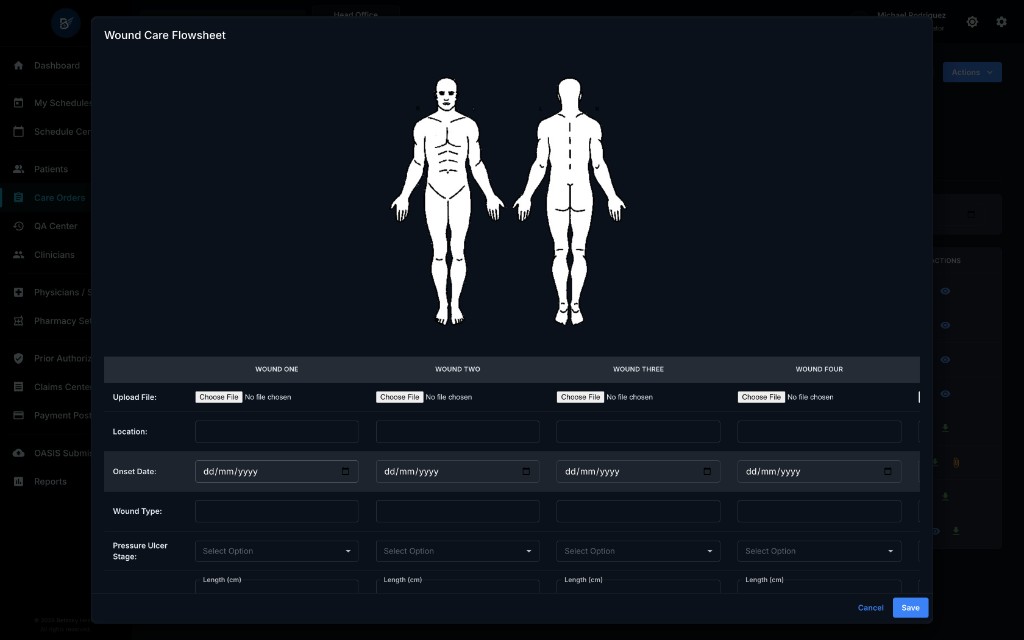Click Location field for Wound Four
1024x640 pixels.
pyautogui.click(x=819, y=432)
